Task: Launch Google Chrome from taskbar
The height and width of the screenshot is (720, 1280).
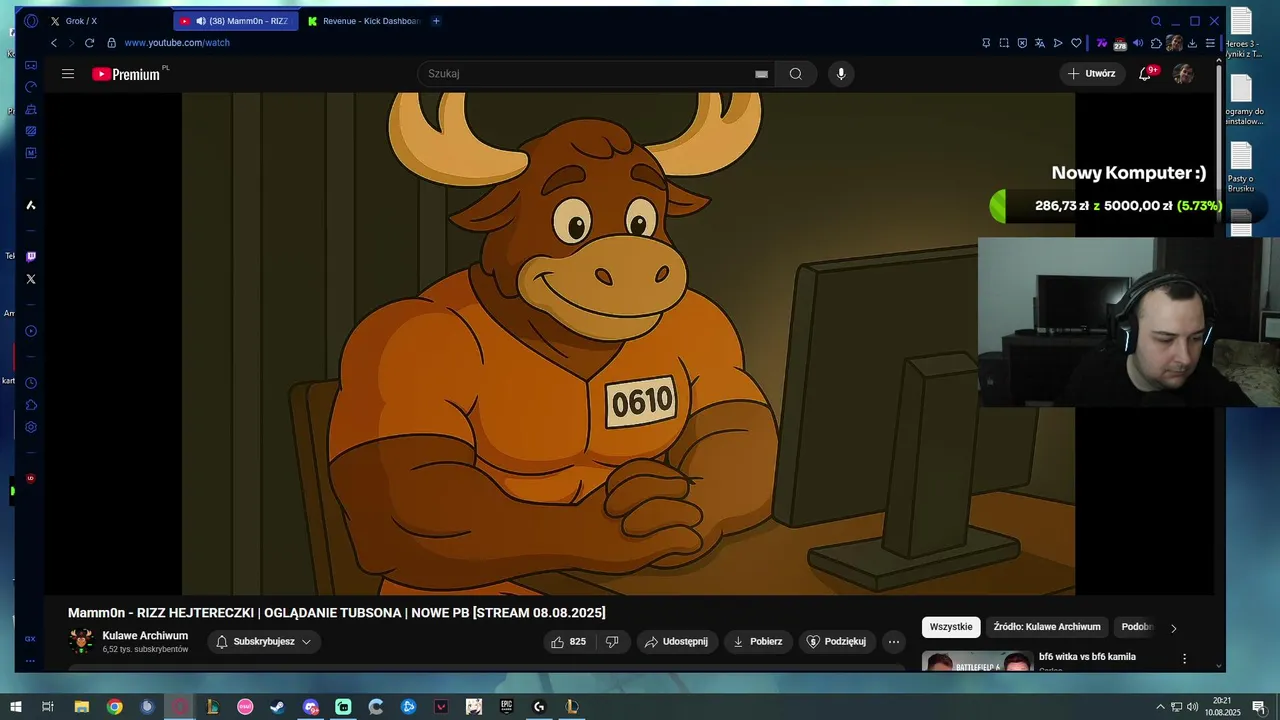Action: pos(115,707)
